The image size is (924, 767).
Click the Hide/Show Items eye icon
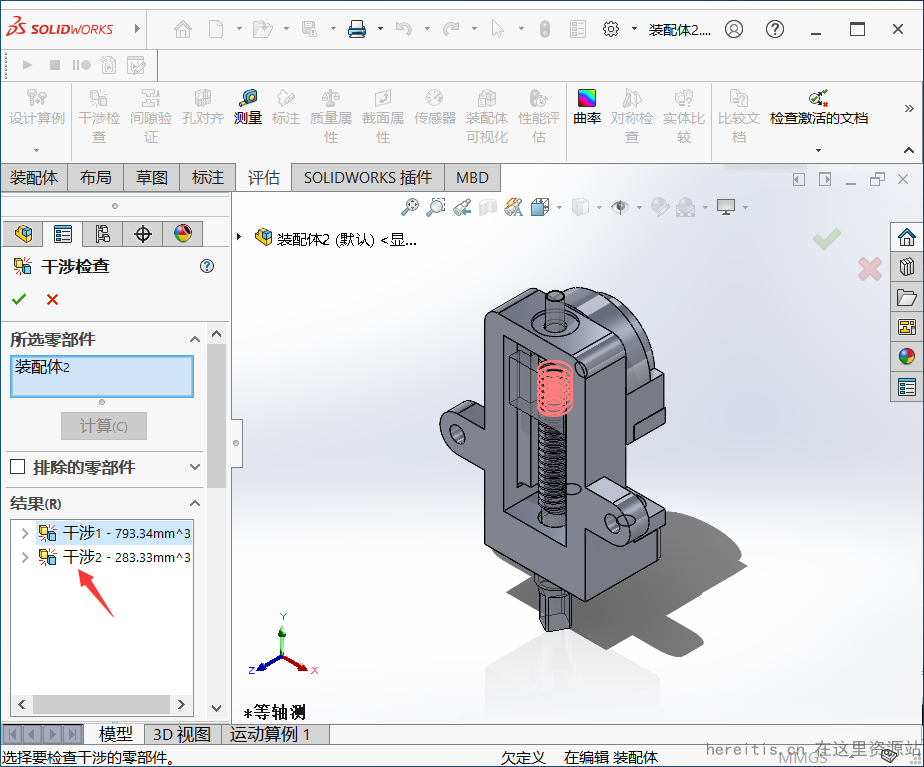point(620,207)
